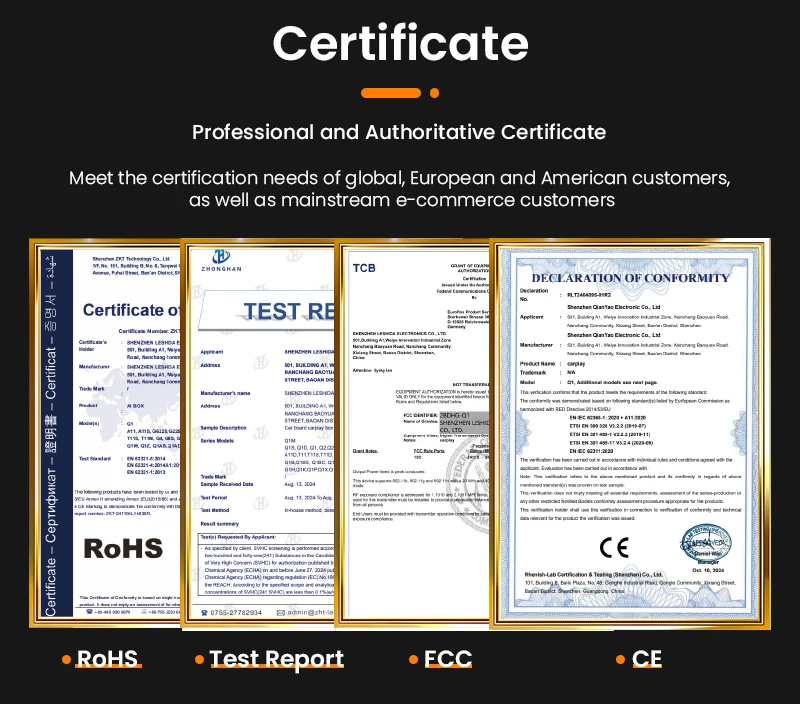Click the Test Report label
800x704 pixels.
(x=277, y=659)
